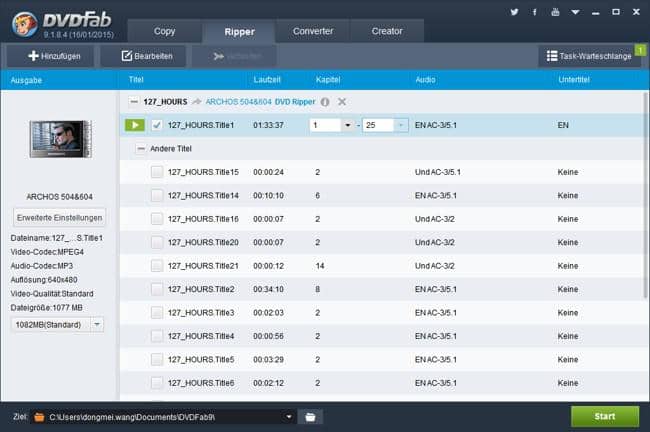Remove the 127_HOURS source with X icon
Image resolution: width=650 pixels, height=432 pixels.
click(342, 102)
